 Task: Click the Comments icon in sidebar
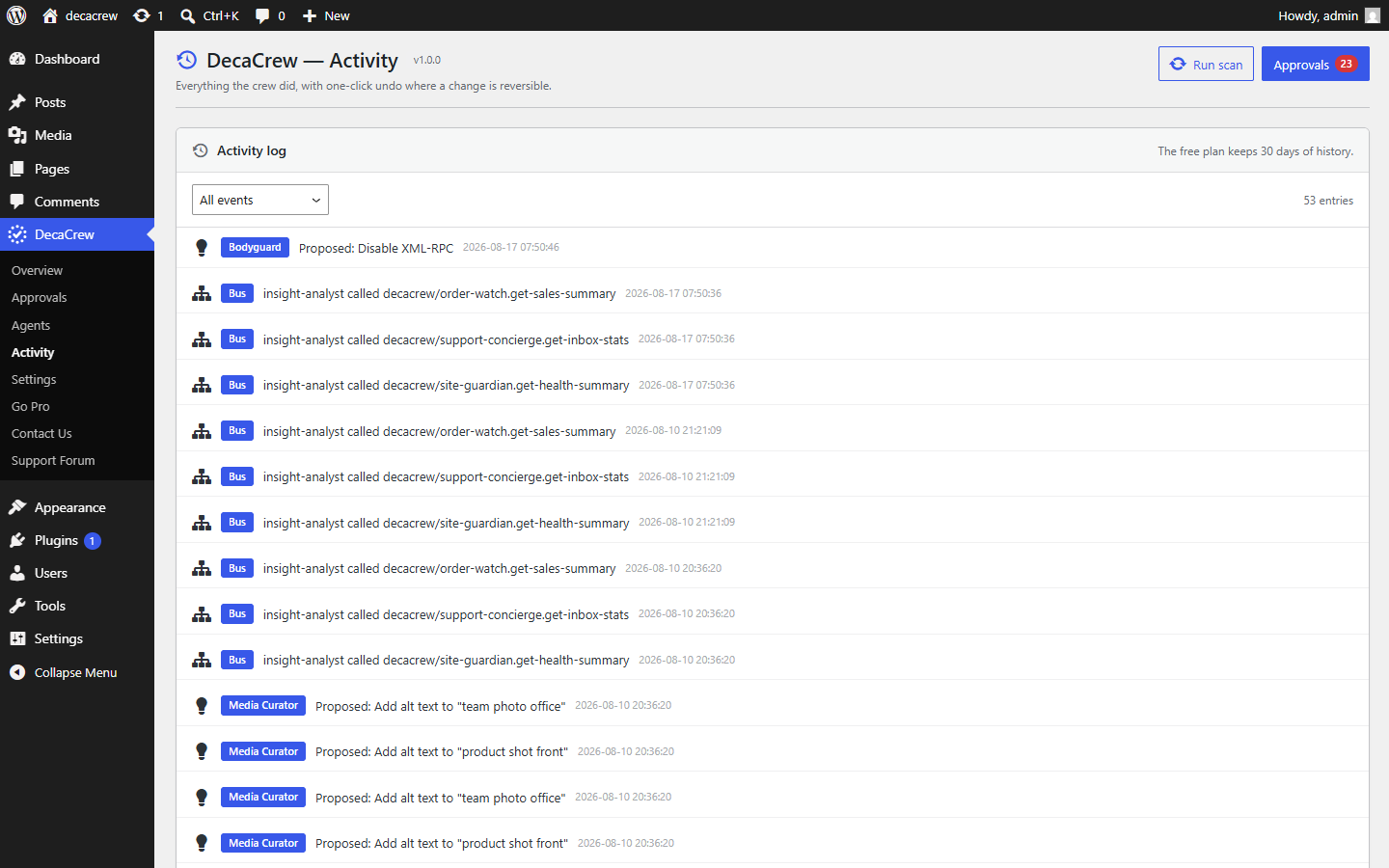pos(17,202)
